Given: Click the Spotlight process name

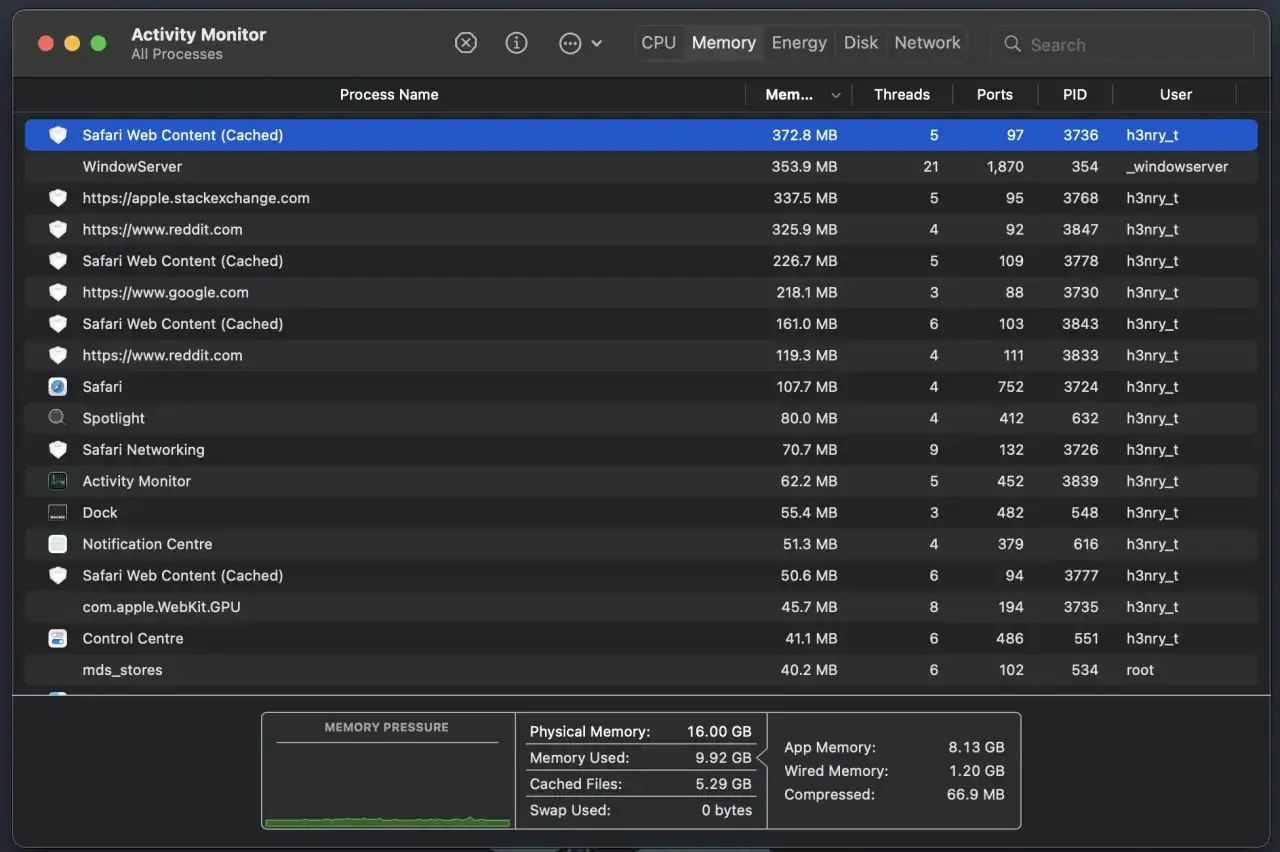Looking at the screenshot, I should click(x=113, y=418).
